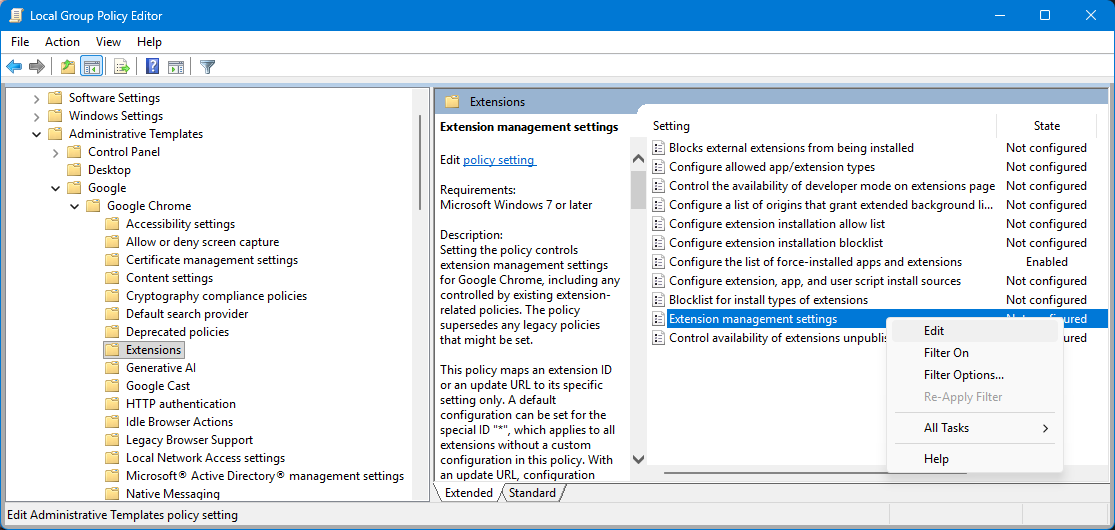Select Control the availability of developer mode row
Viewport: 1115px width, 530px height.
pyautogui.click(x=880, y=186)
